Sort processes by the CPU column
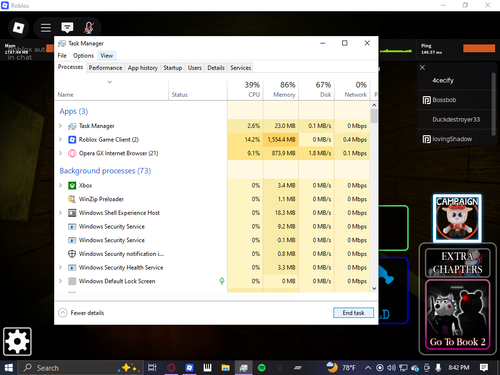500x375 pixels. click(245, 89)
